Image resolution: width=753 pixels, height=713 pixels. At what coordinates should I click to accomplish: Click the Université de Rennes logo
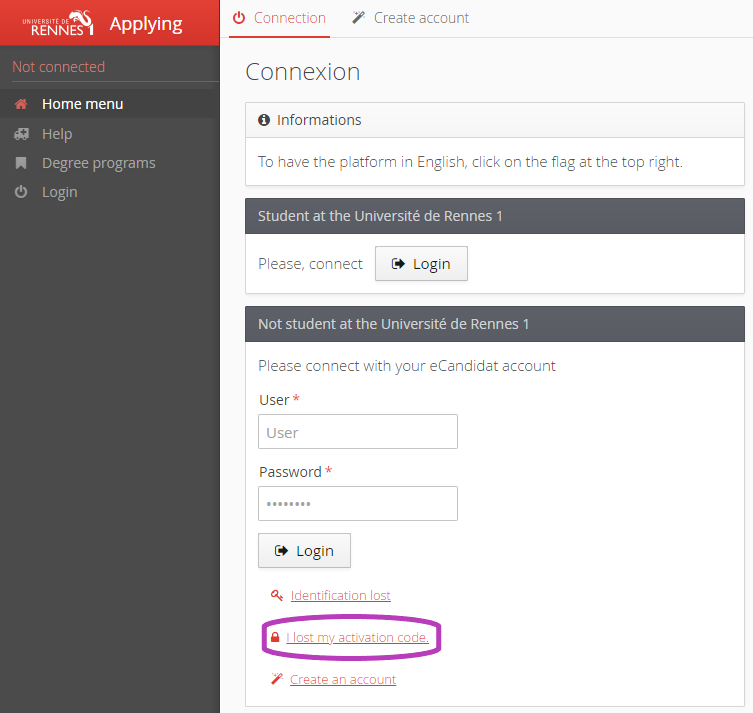(57, 22)
